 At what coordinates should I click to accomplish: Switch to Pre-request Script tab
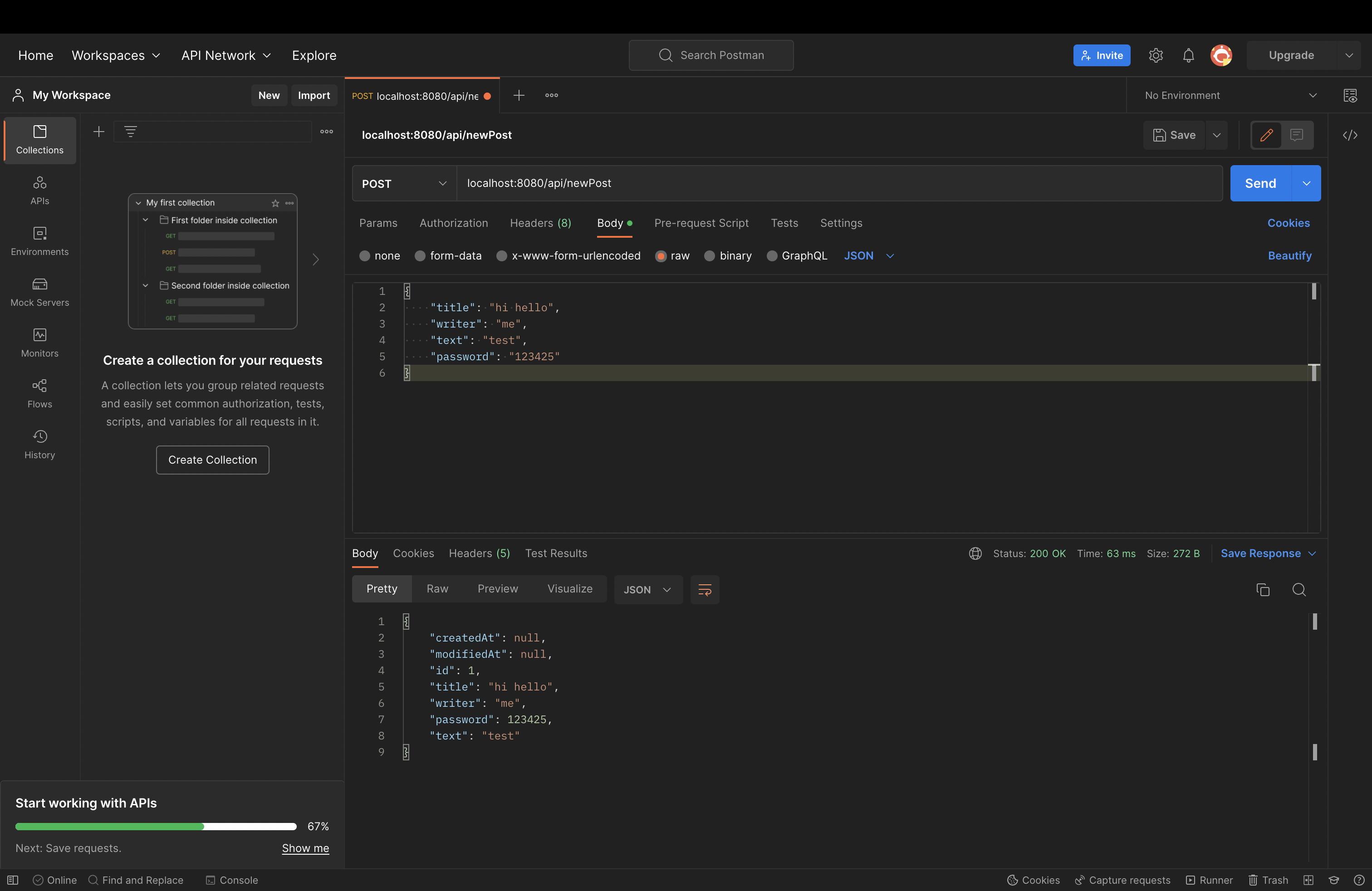[x=701, y=223]
